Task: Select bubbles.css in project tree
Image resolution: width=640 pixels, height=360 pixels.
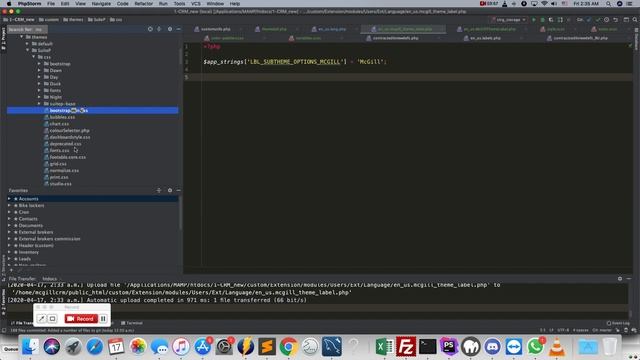Action: click(62, 117)
